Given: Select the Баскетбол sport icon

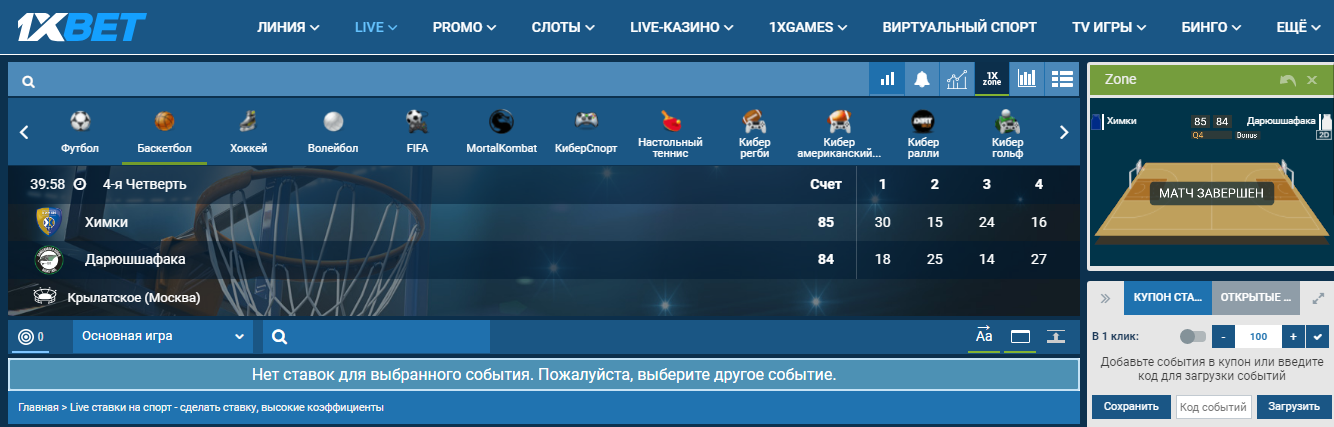Looking at the screenshot, I should (x=164, y=122).
